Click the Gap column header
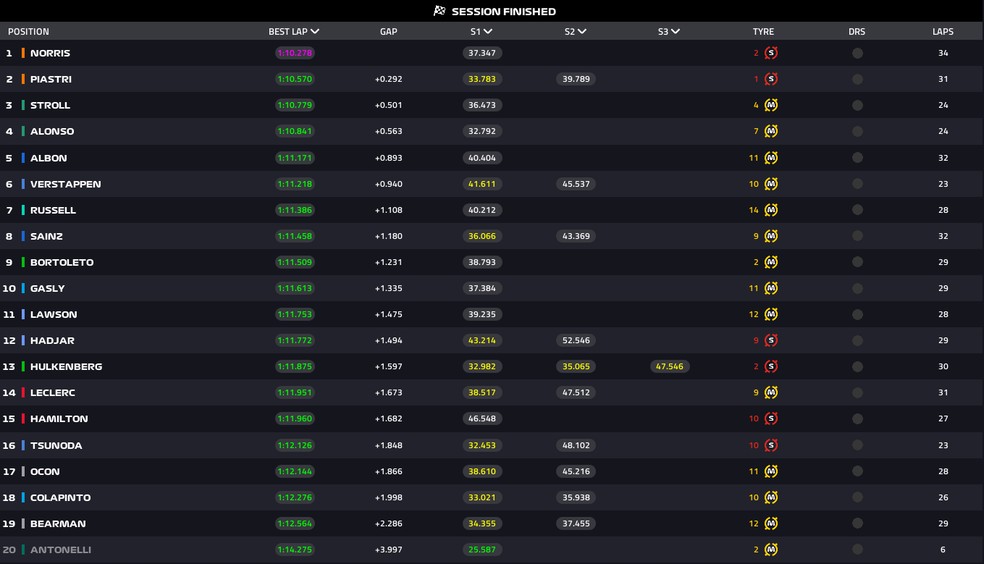This screenshot has height=564, width=984. pos(388,31)
